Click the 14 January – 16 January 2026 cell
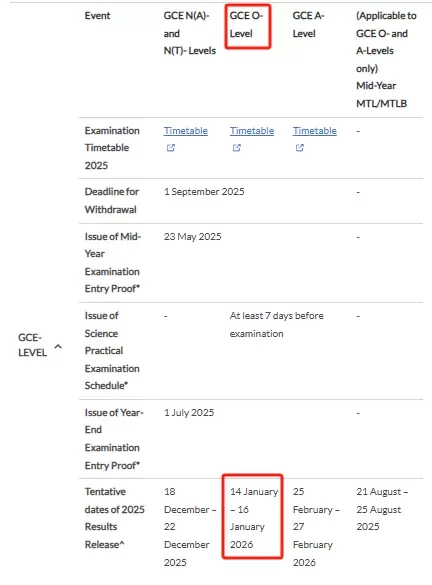 pos(254,518)
